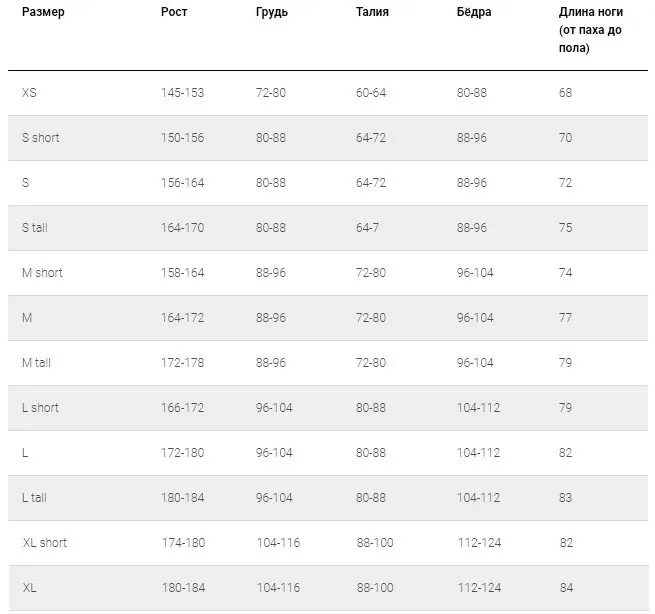
Task: Select the "M tall" size label
Action: click(36, 363)
